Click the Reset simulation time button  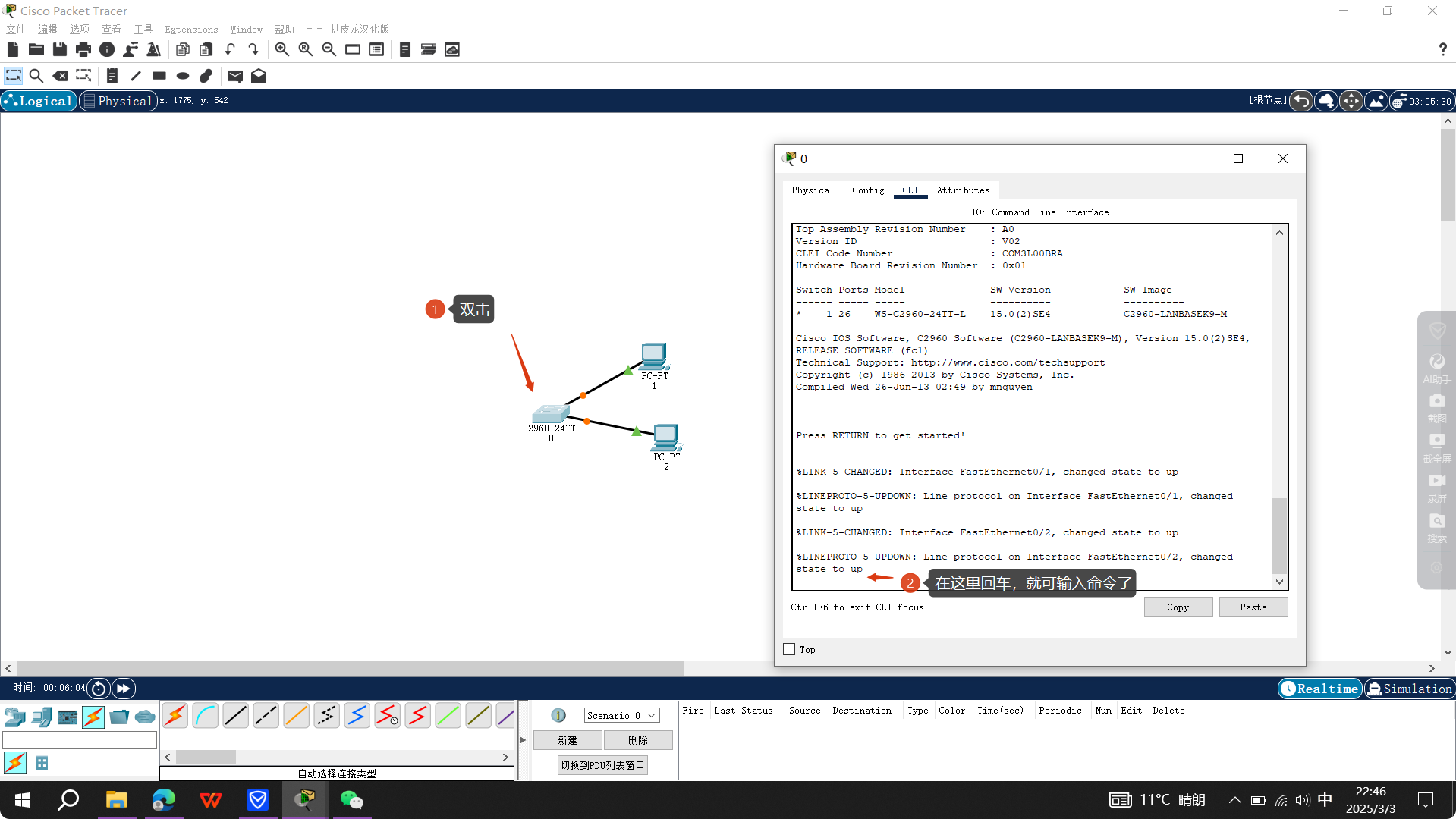(x=99, y=689)
